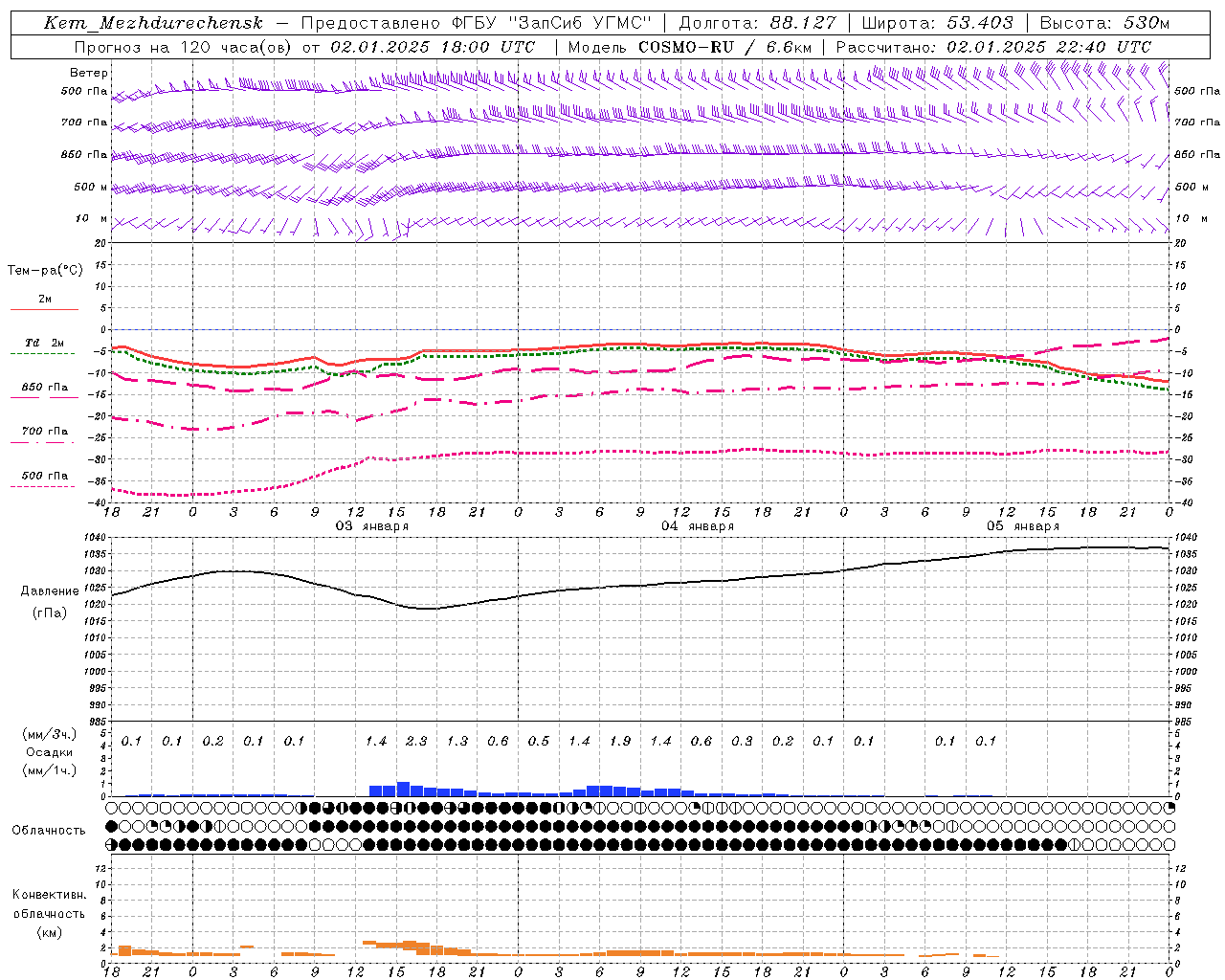Click the Td 2м legend entry
The image size is (1225, 980).
pyautogui.click(x=45, y=343)
